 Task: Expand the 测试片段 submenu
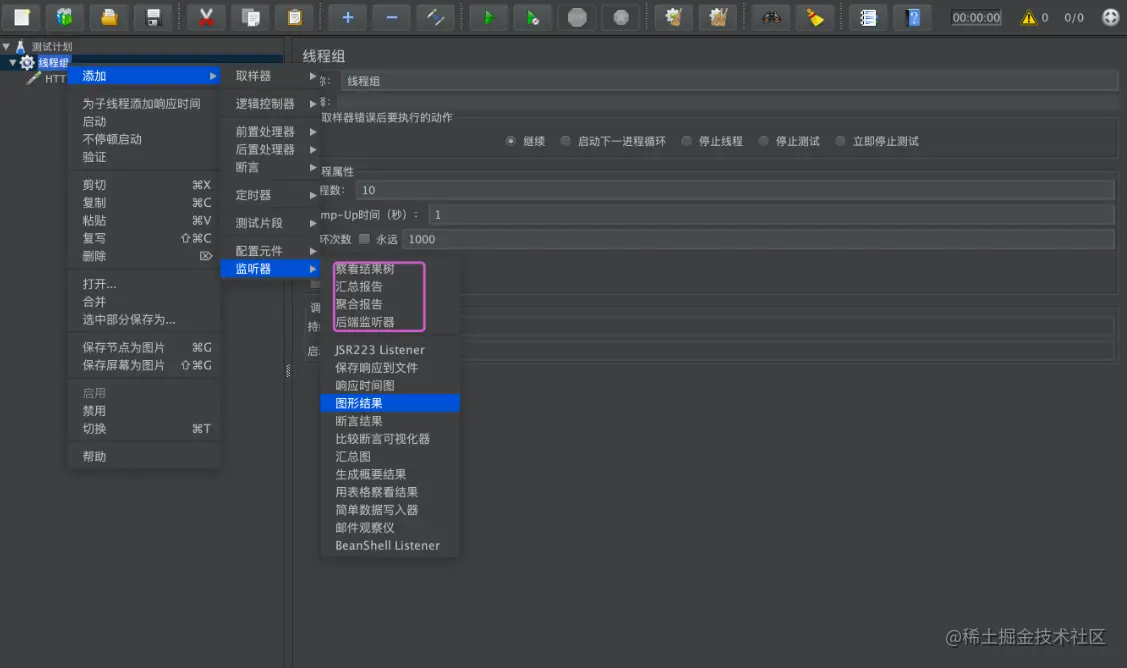[x=270, y=223]
